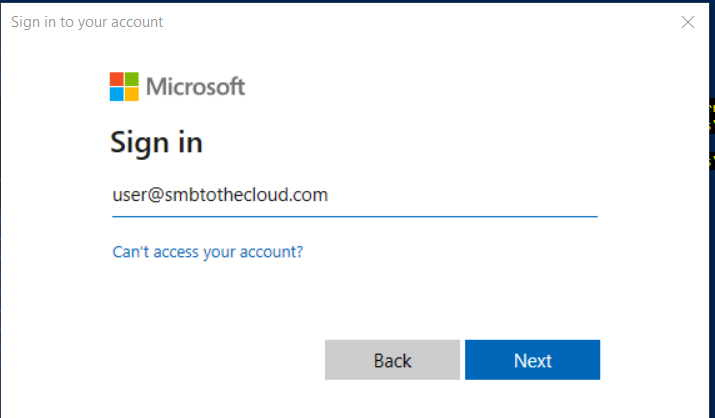The height and width of the screenshot is (418, 715).
Task: Click the "Sign in" heading
Action: [156, 142]
